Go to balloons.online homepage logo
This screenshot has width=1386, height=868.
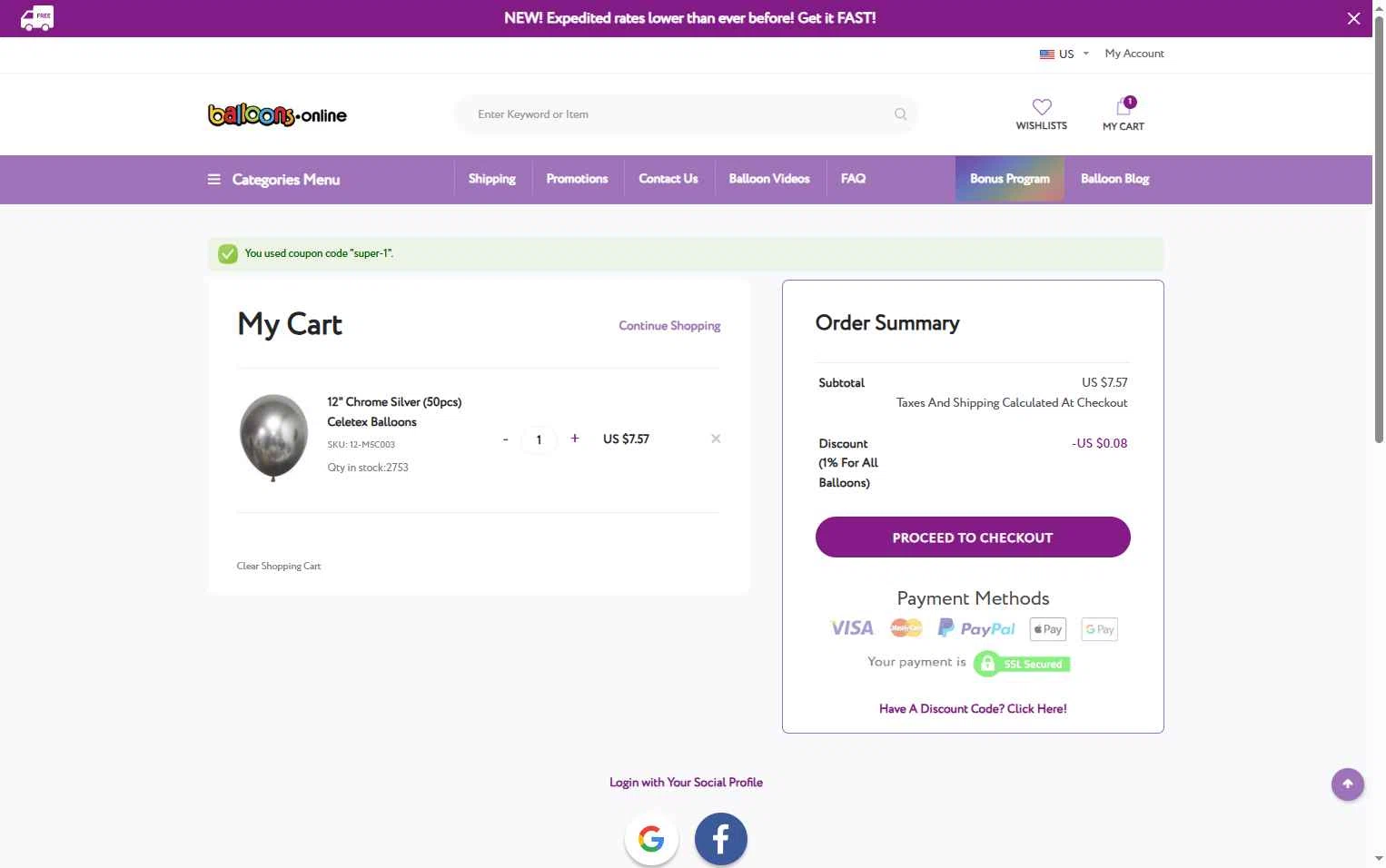[x=277, y=114]
